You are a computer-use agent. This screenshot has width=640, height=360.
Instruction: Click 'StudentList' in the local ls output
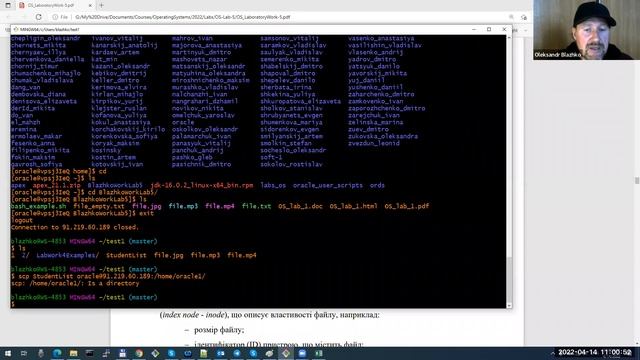[126, 256]
